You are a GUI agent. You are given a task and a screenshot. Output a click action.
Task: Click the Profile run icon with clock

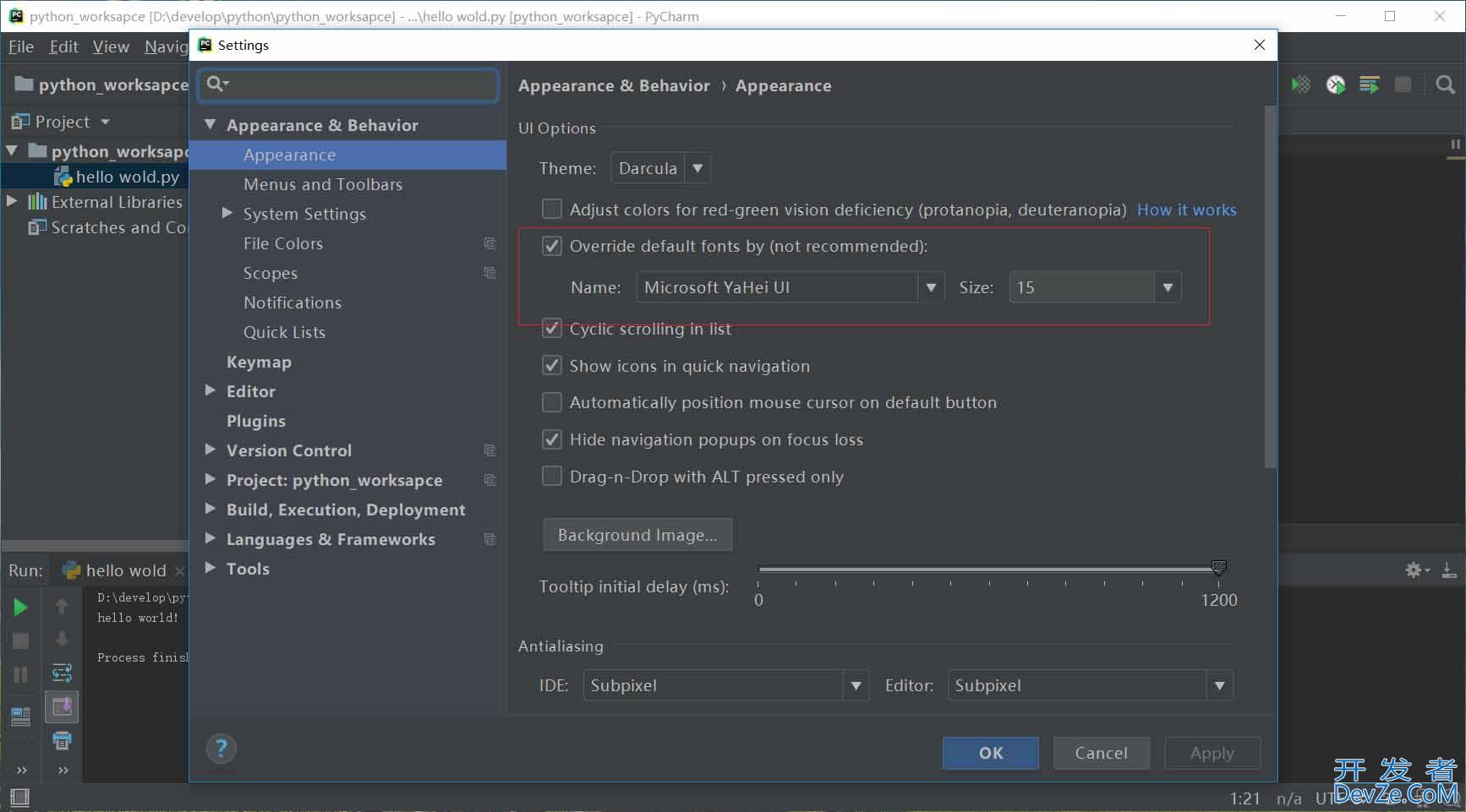tap(1336, 84)
